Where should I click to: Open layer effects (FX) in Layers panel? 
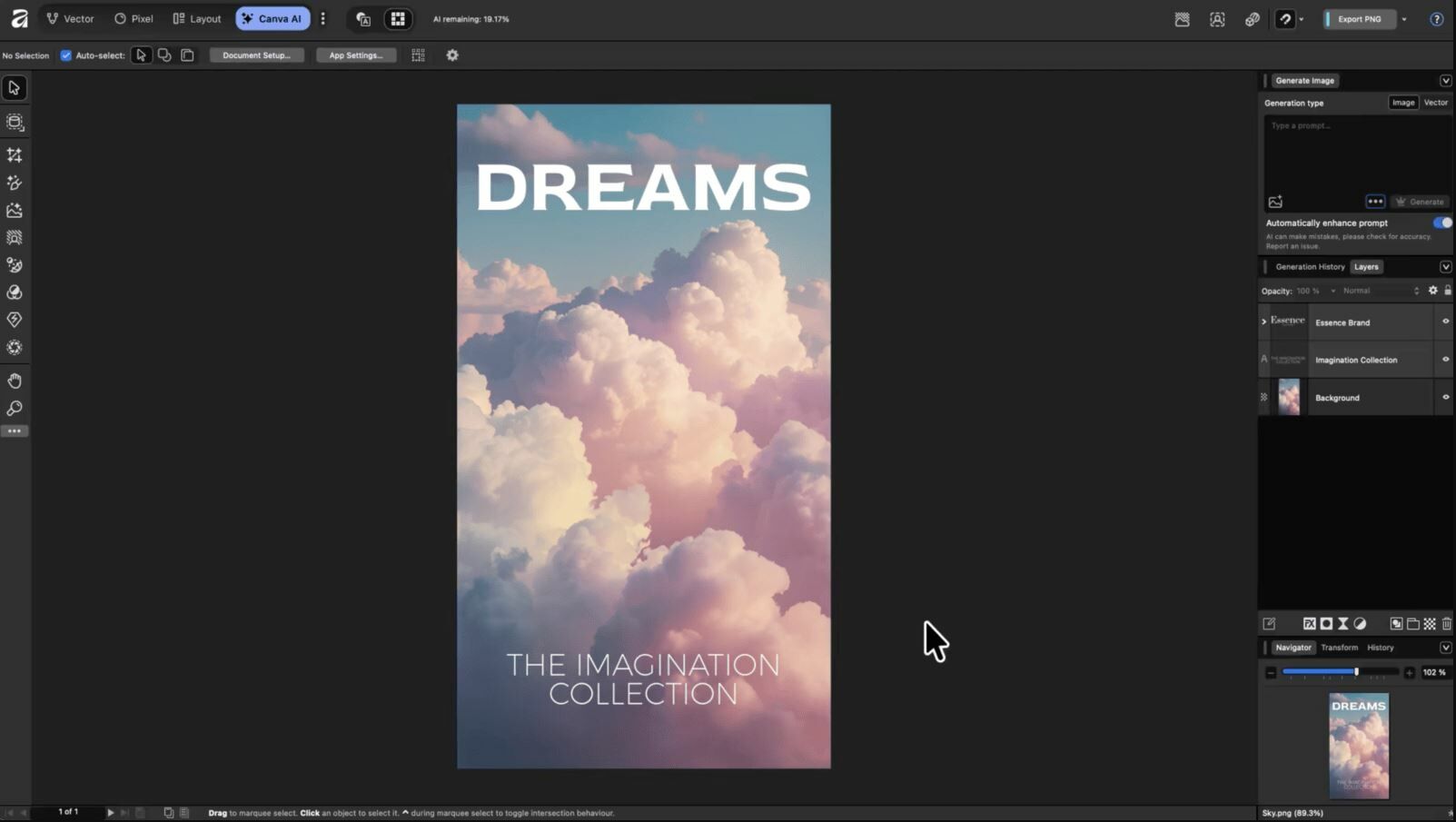click(x=1309, y=624)
